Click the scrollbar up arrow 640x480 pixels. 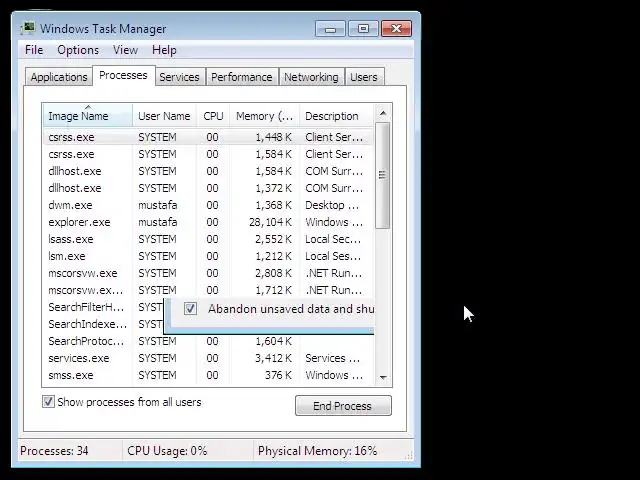click(383, 113)
